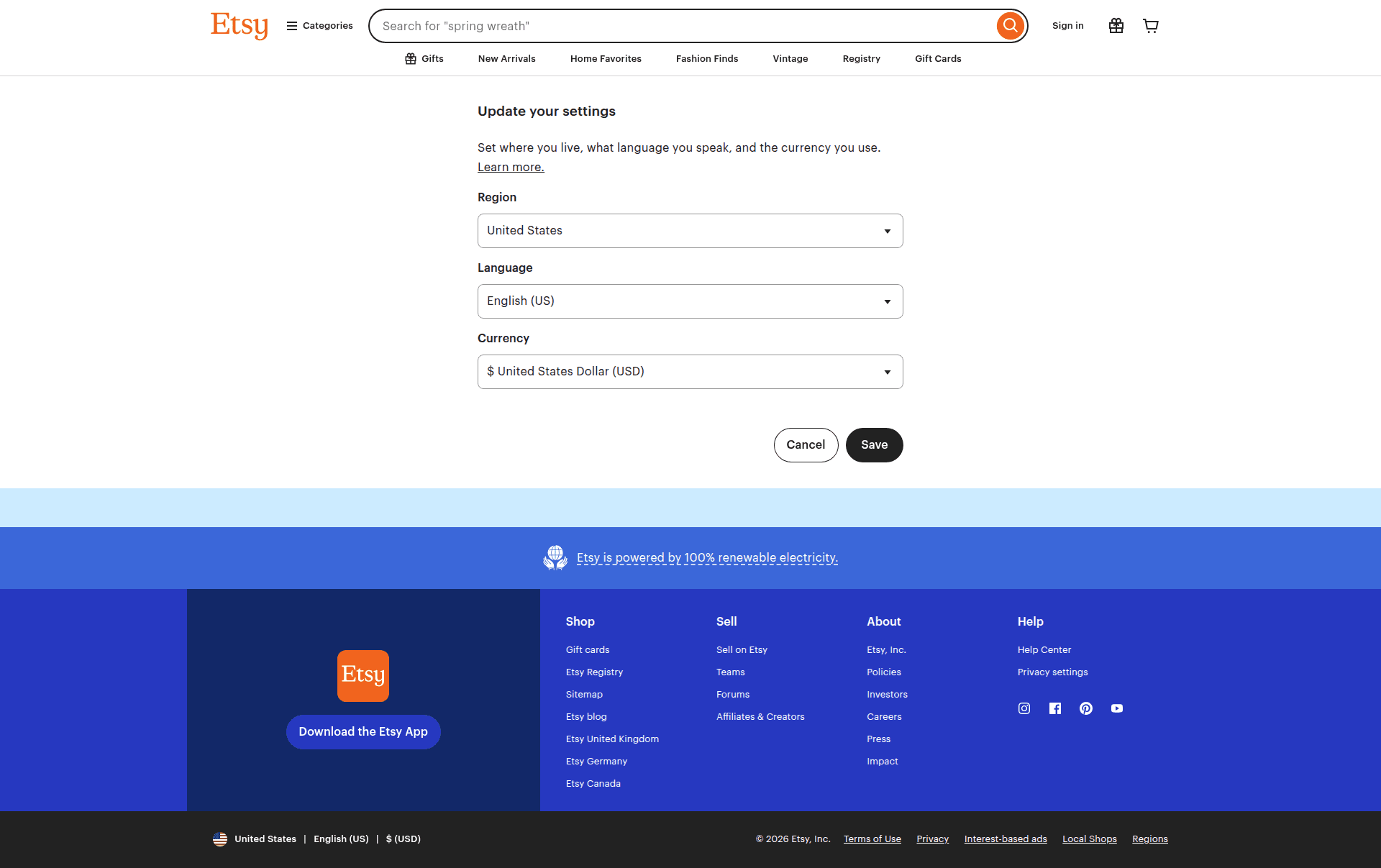This screenshot has width=1381, height=868.
Task: Open the Sitemap link
Action: 584,695
